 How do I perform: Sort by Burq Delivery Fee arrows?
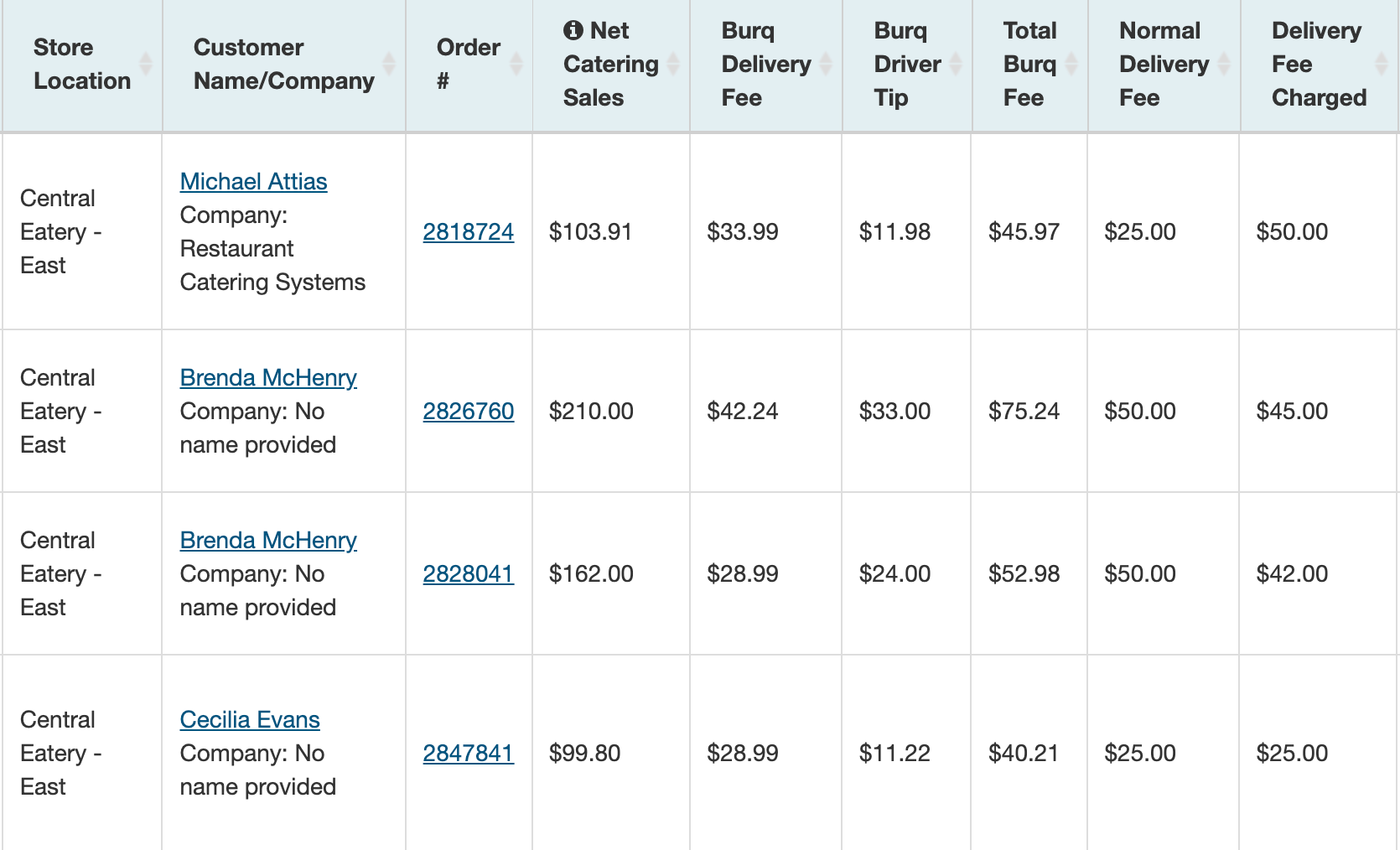826,64
